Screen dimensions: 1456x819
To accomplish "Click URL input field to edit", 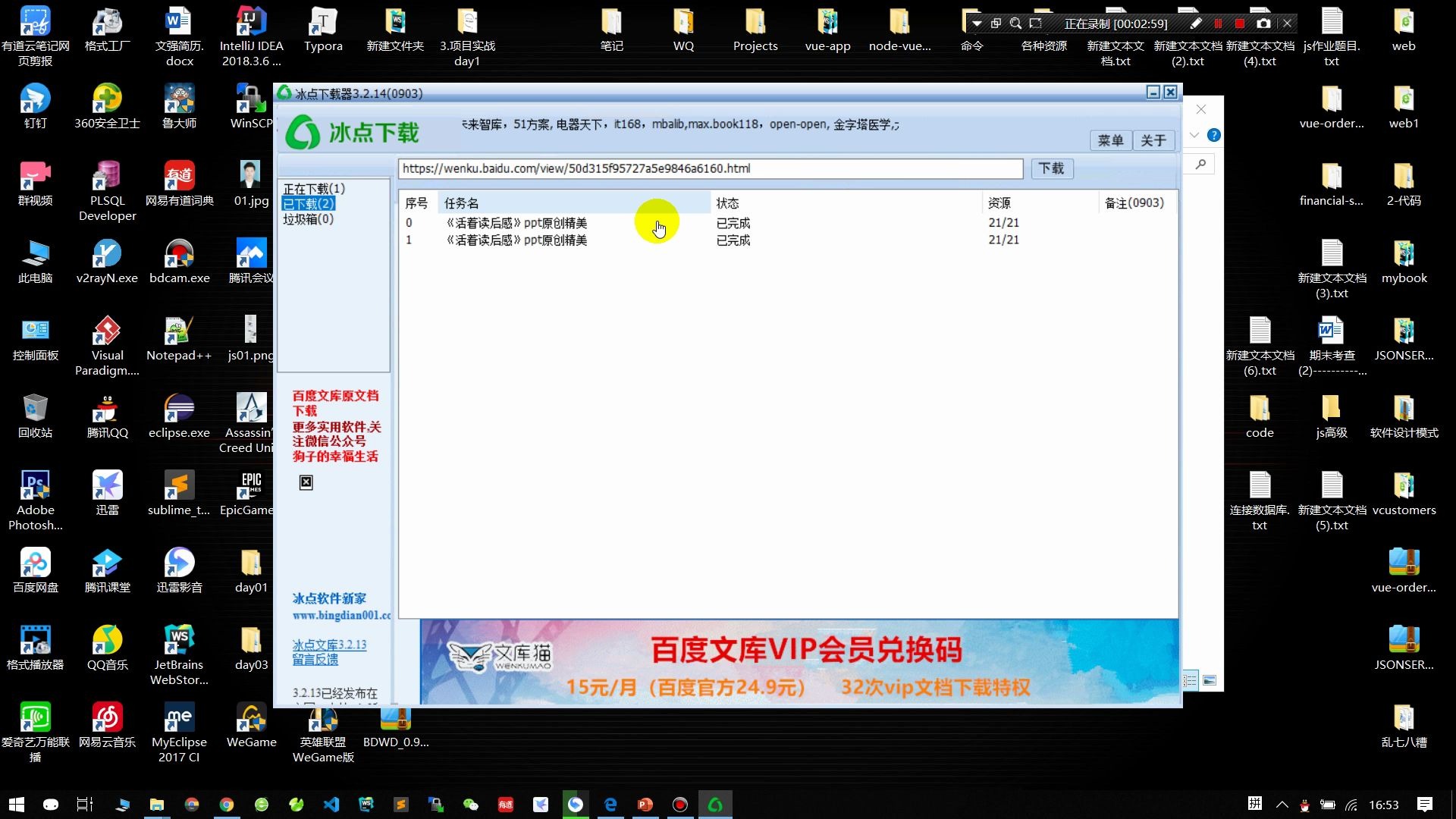I will [711, 168].
